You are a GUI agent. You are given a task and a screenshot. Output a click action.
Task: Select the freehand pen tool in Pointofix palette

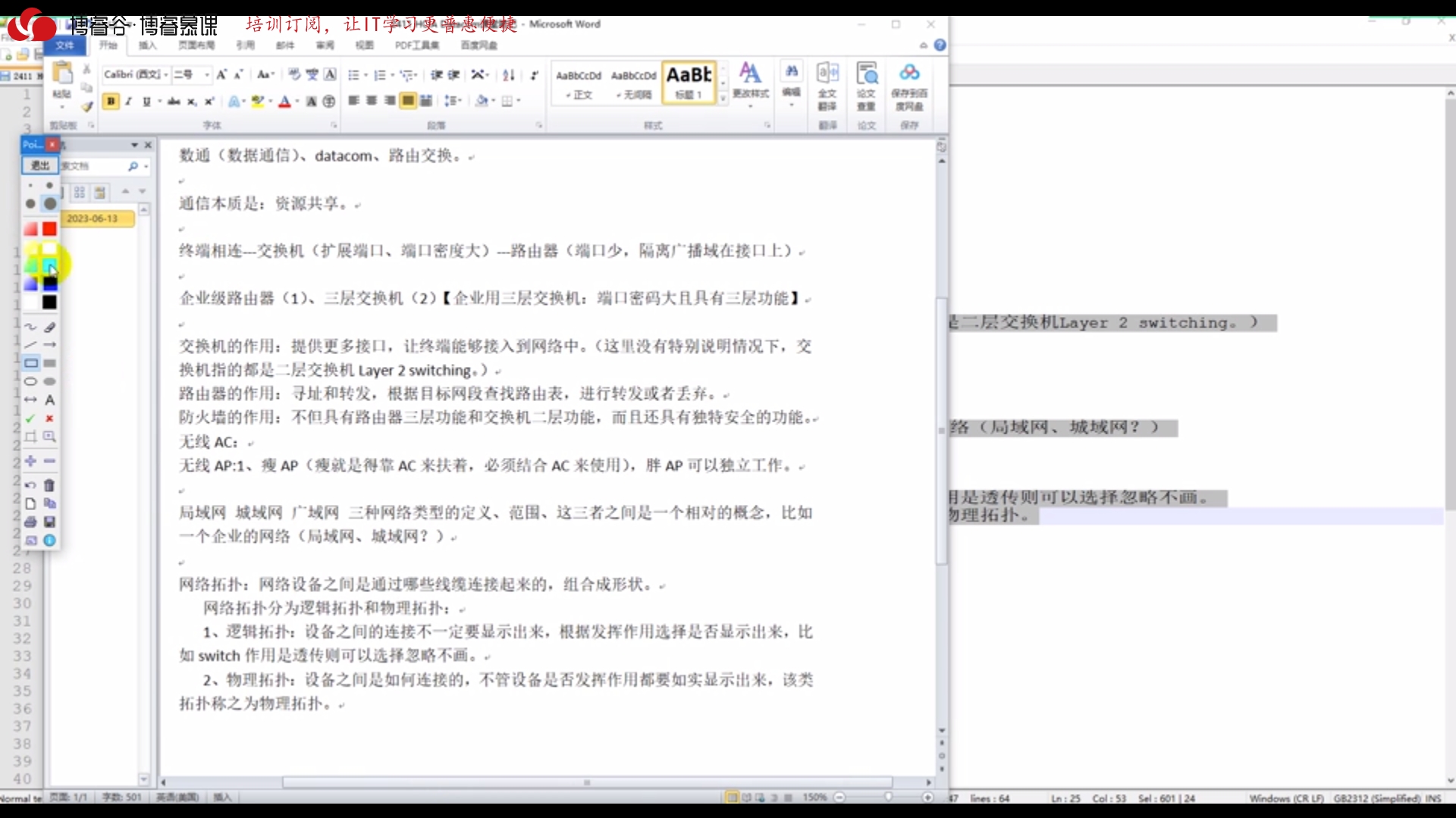point(30,327)
